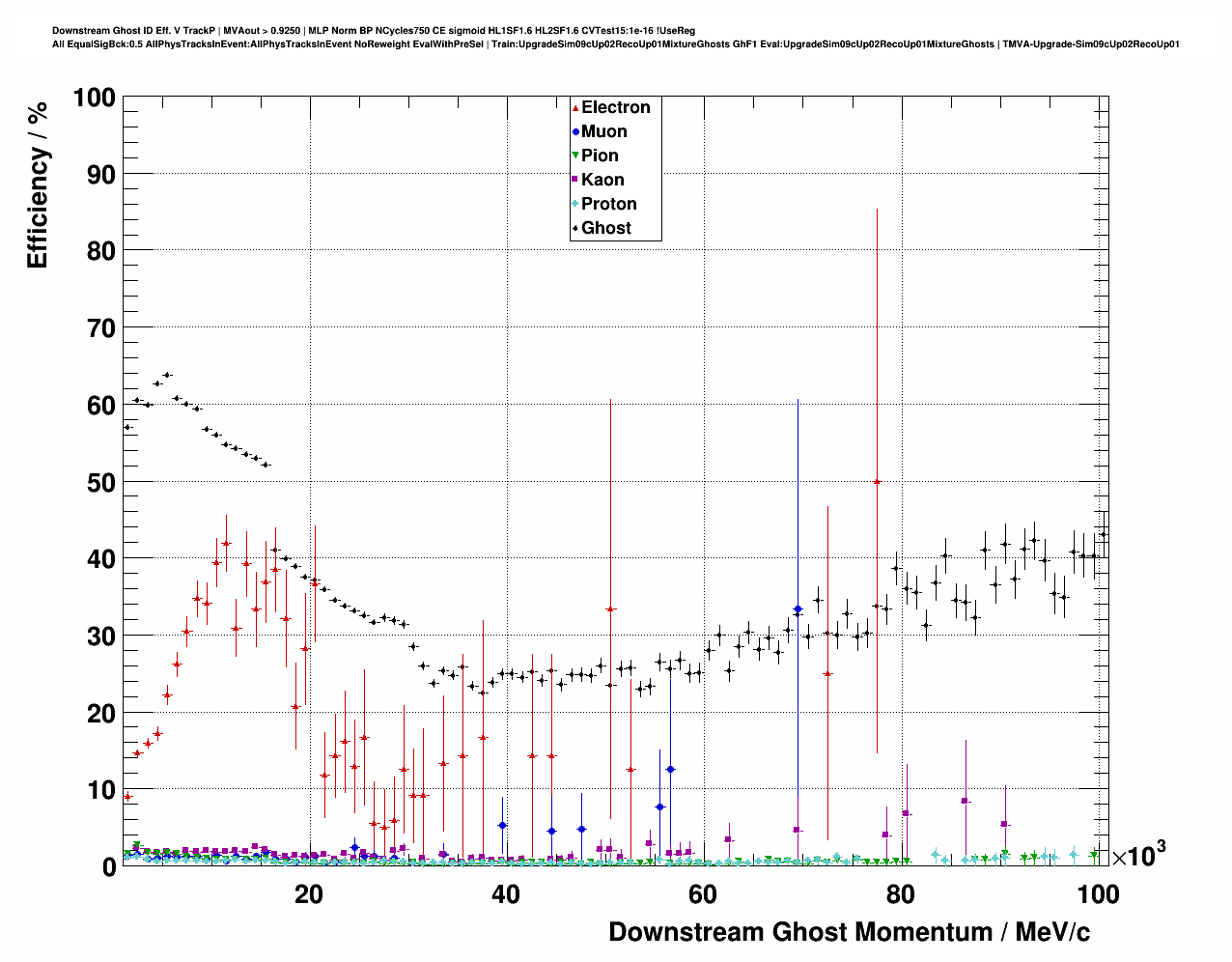Click y-axis tick label '40'
Viewport: 1232px width, 962px height.
click(x=101, y=558)
